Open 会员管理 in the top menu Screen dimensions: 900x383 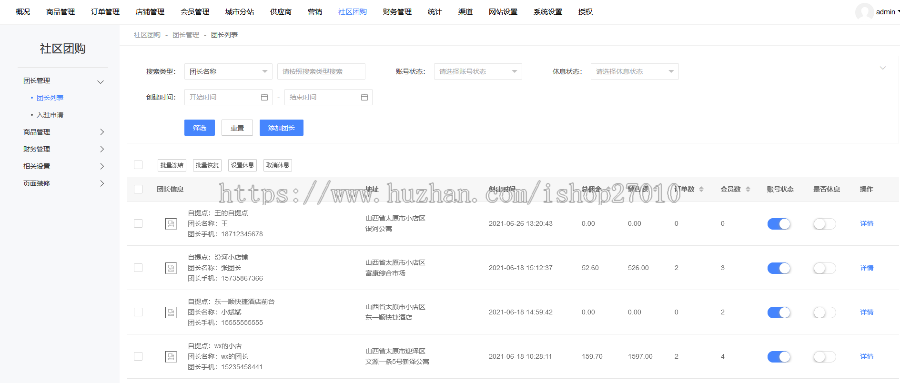[x=195, y=11]
